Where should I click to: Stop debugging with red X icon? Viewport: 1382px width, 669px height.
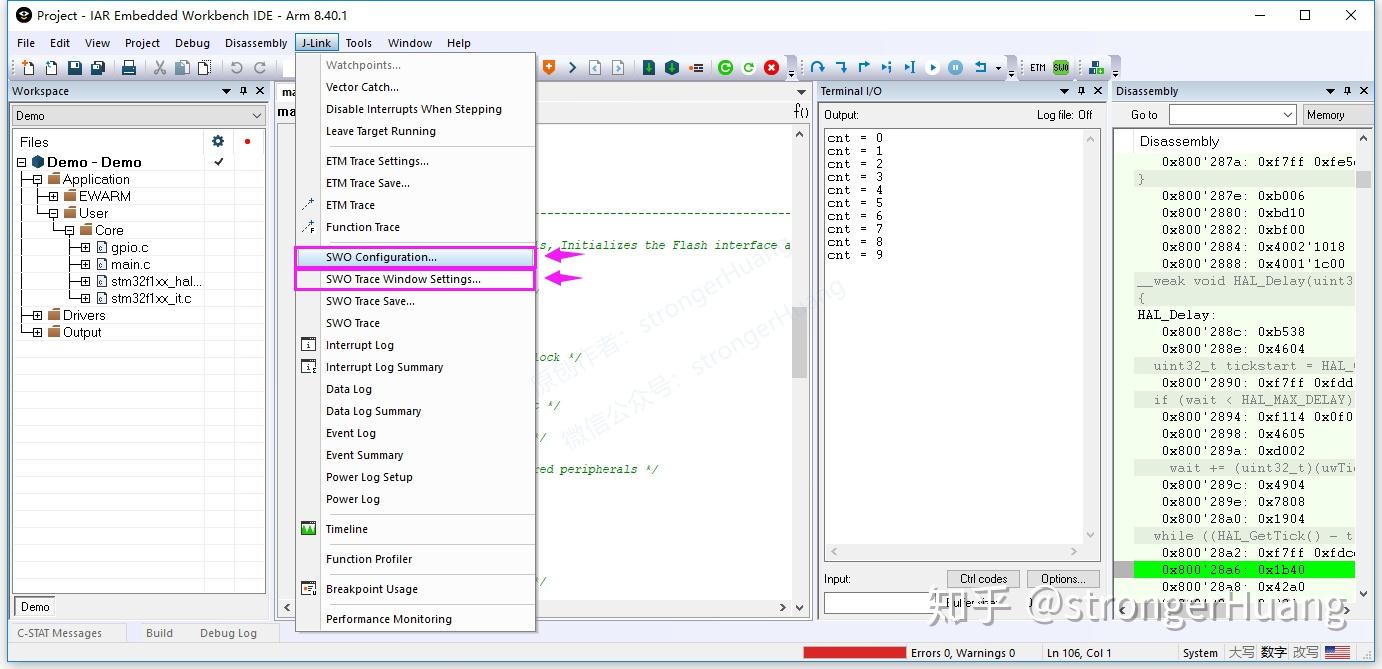[771, 67]
